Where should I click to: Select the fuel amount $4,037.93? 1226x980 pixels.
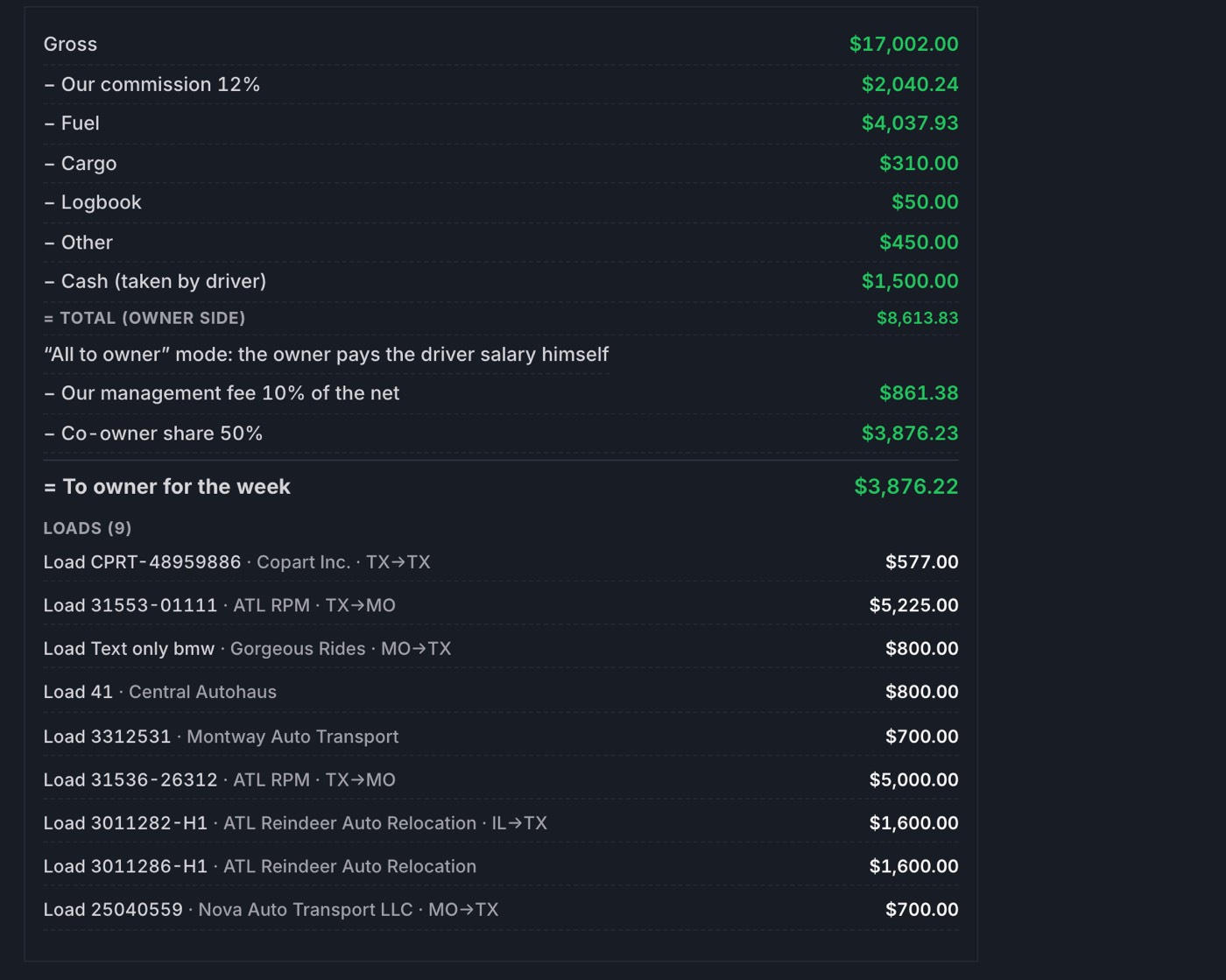pos(910,123)
